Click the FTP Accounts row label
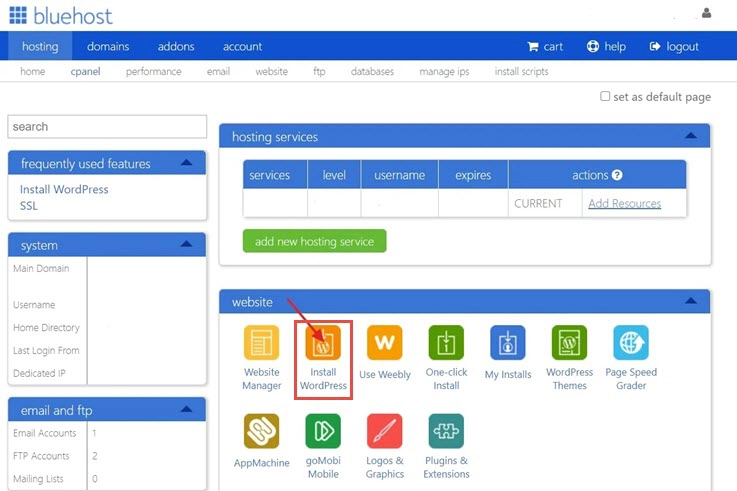The image size is (737, 491). pos(41,456)
